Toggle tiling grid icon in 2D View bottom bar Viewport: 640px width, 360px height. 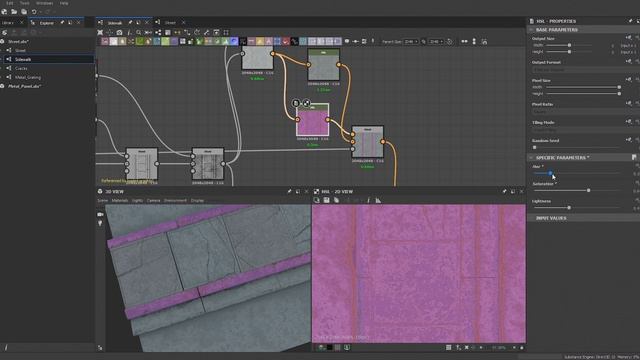point(449,347)
